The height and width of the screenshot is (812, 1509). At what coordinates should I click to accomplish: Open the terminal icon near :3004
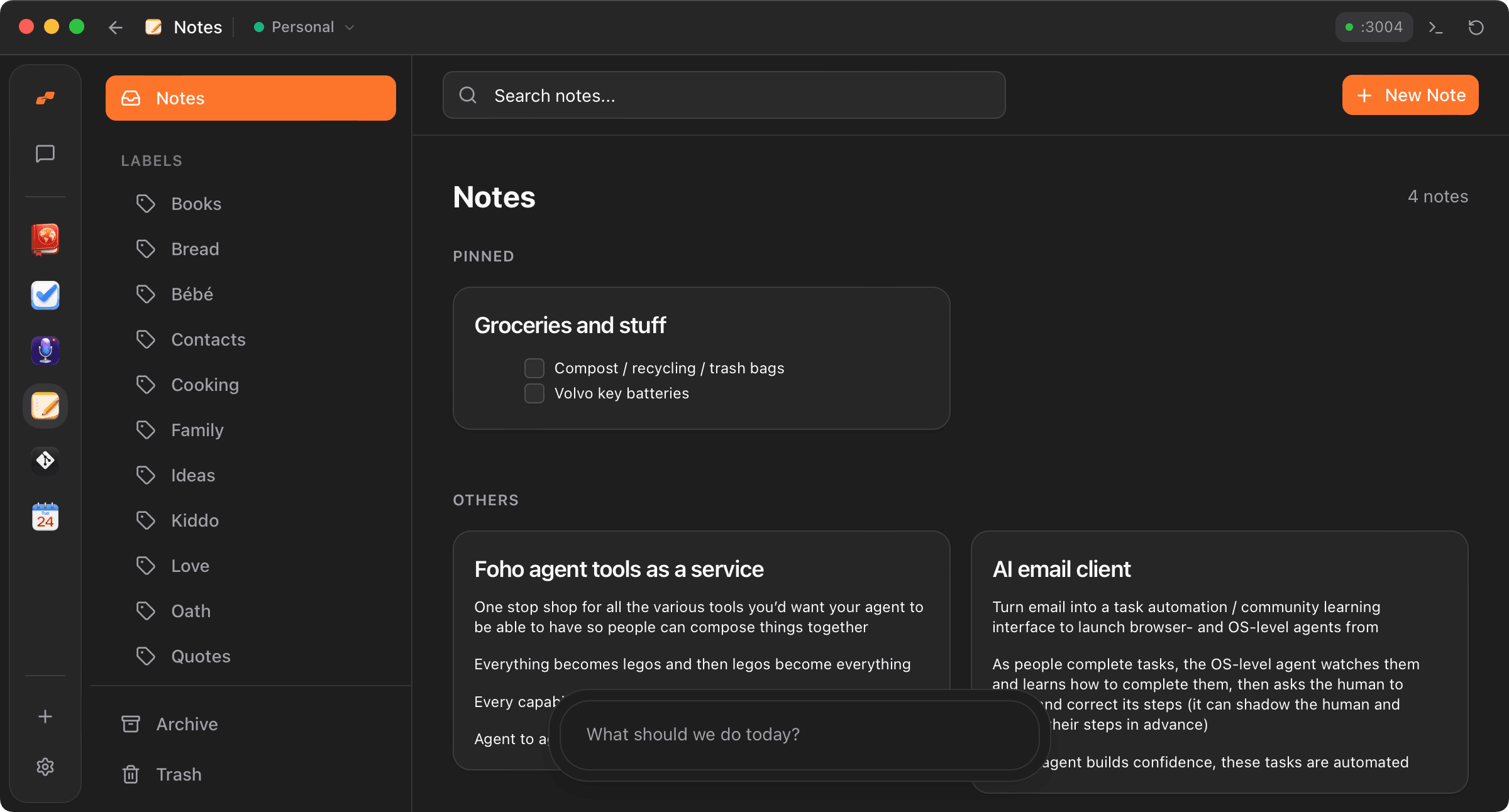click(x=1435, y=27)
